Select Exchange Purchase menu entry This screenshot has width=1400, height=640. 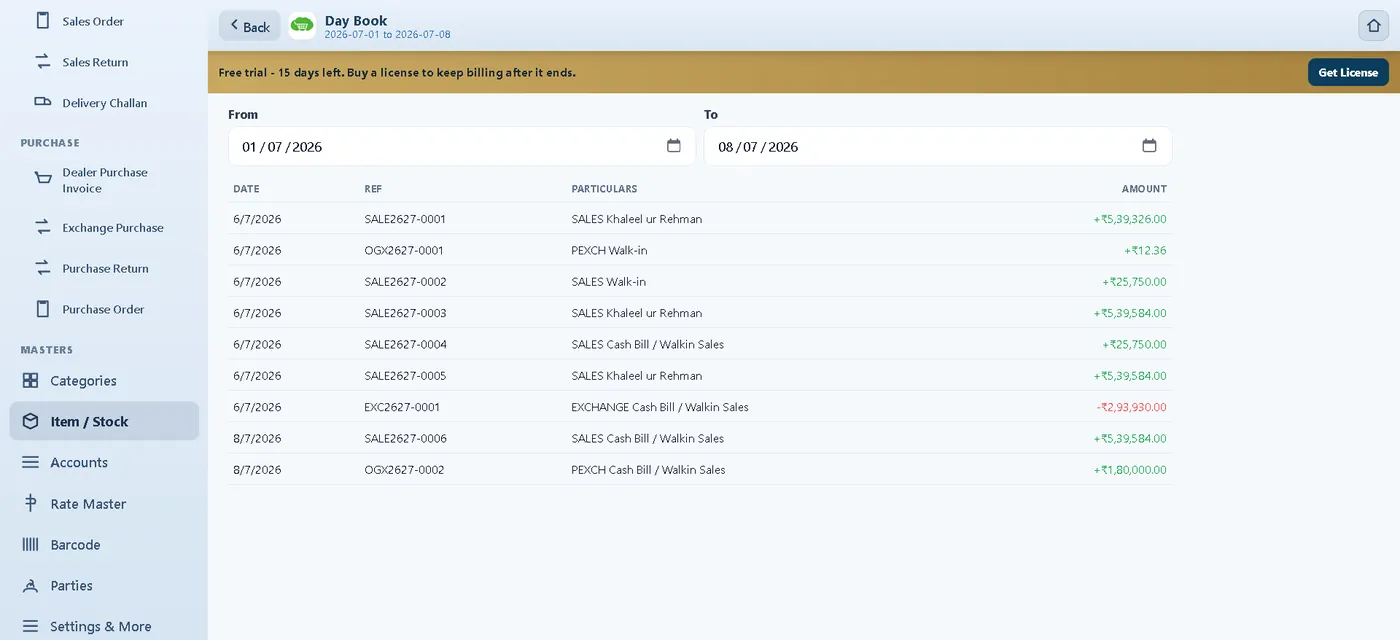pyautogui.click(x=113, y=228)
